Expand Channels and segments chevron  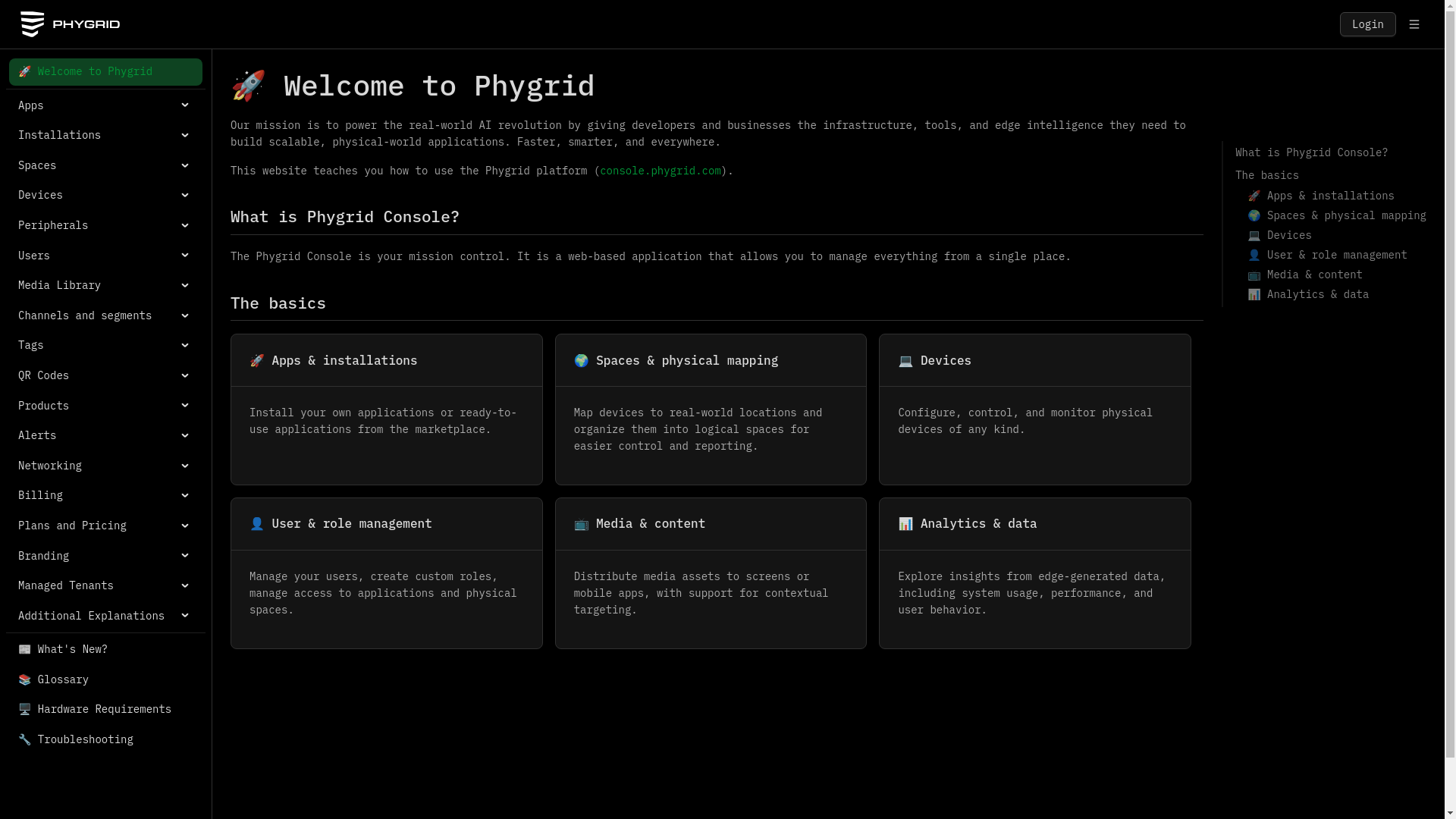click(185, 315)
